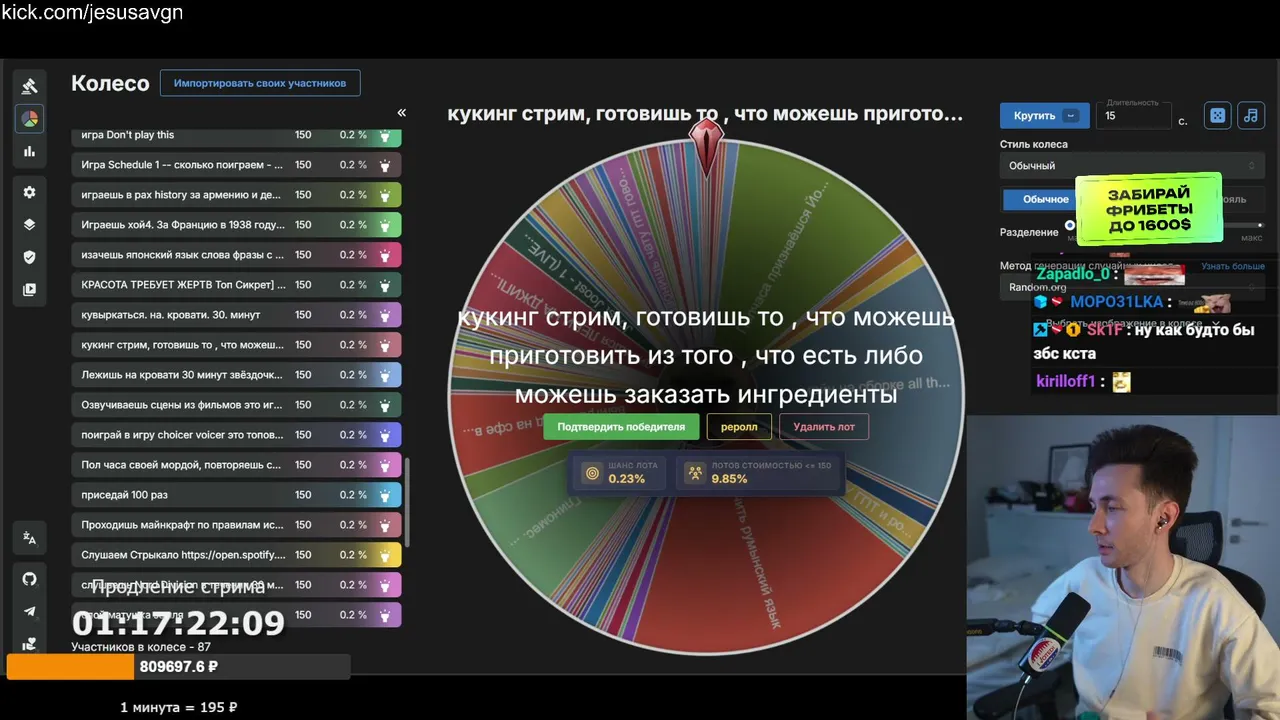This screenshot has width=1280, height=720.
Task: Highlight lot 'Проходишь майнкрафт по правилам'
Action: 385,525
